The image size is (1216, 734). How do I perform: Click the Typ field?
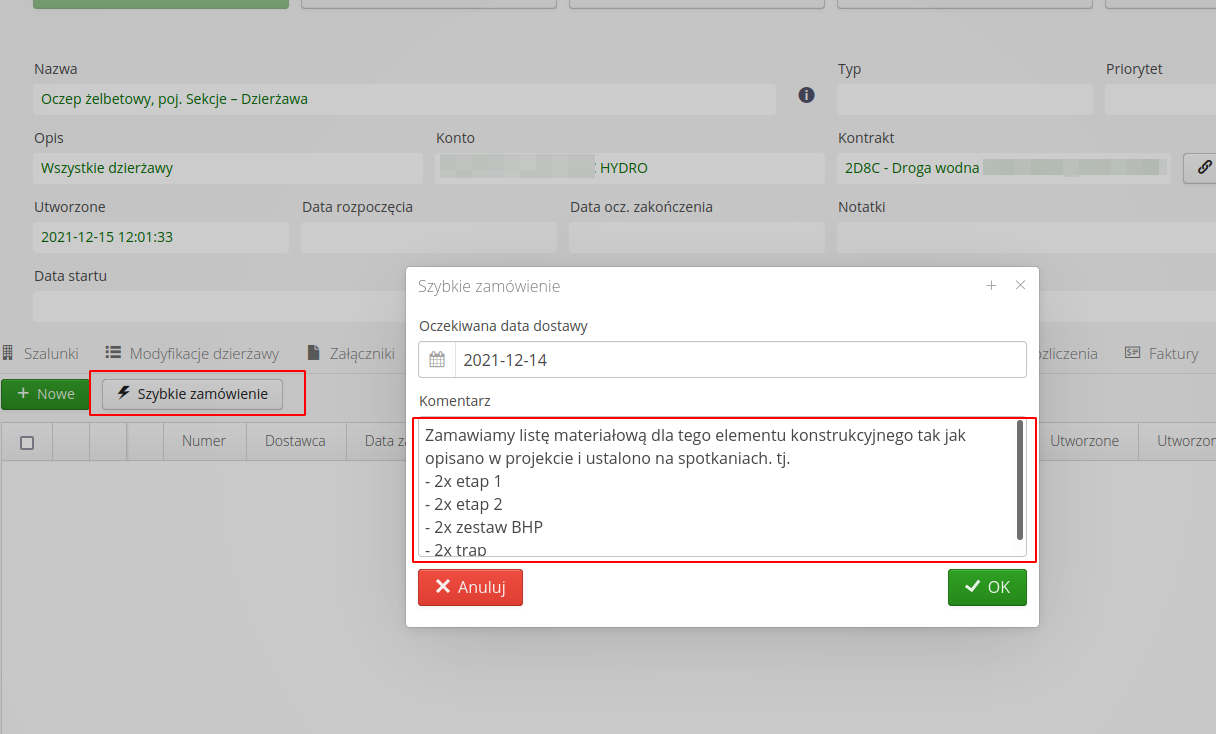pyautogui.click(x=964, y=100)
